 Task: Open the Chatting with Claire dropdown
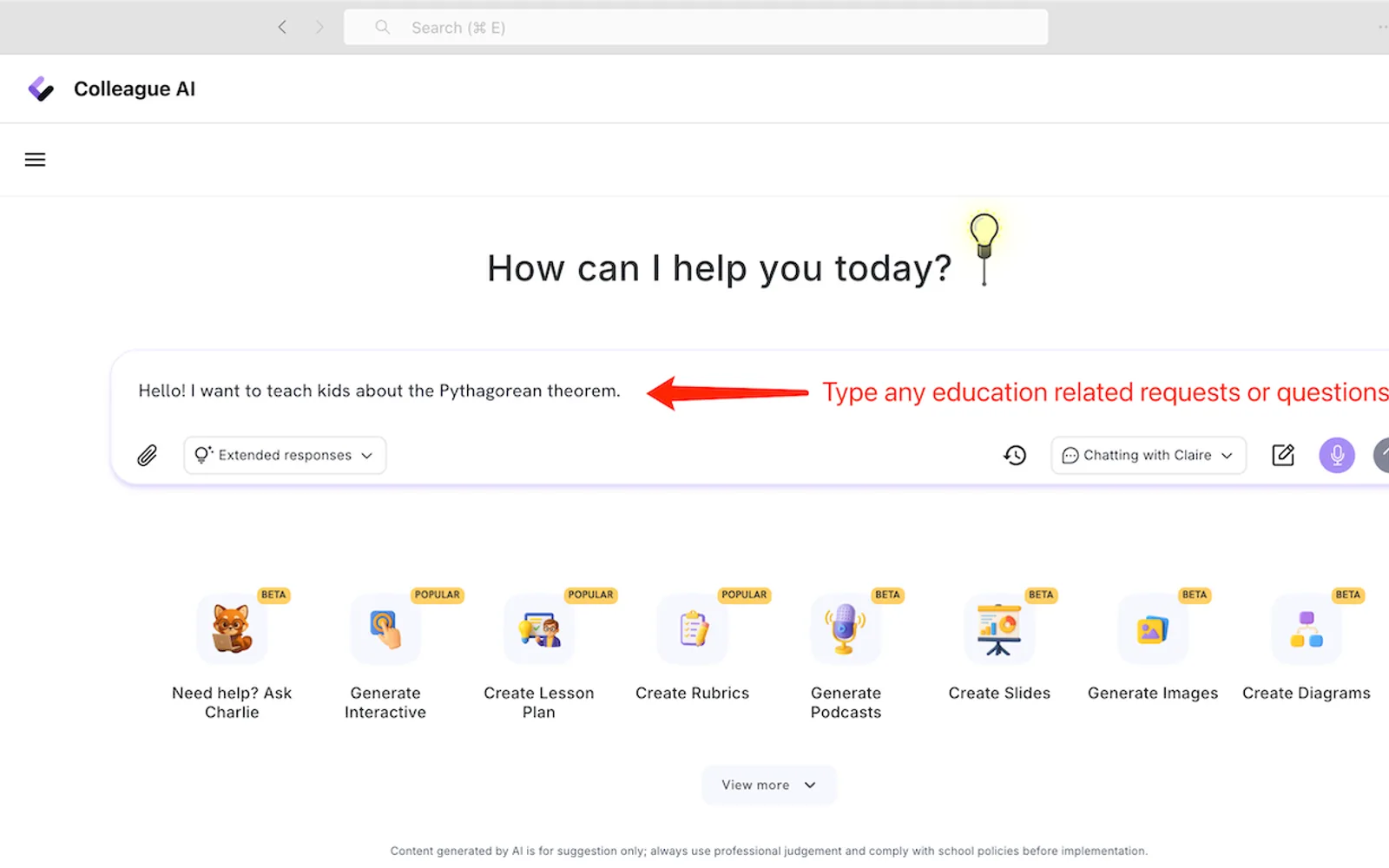coord(1149,455)
